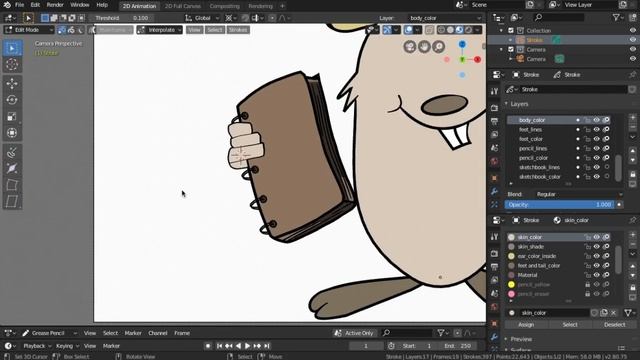
Task: Click the Assign material button
Action: tap(526, 324)
